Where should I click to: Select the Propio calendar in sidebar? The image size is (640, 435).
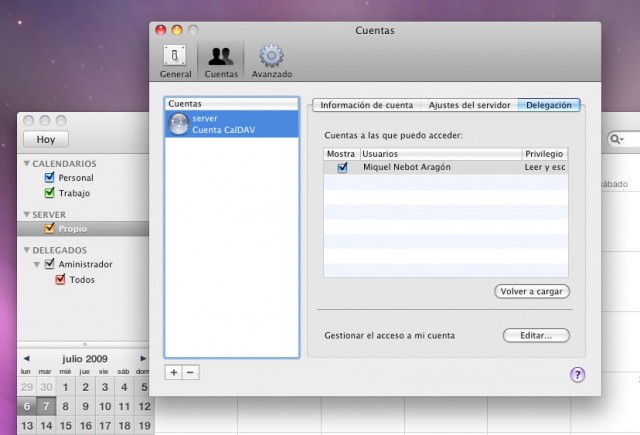click(x=83, y=229)
